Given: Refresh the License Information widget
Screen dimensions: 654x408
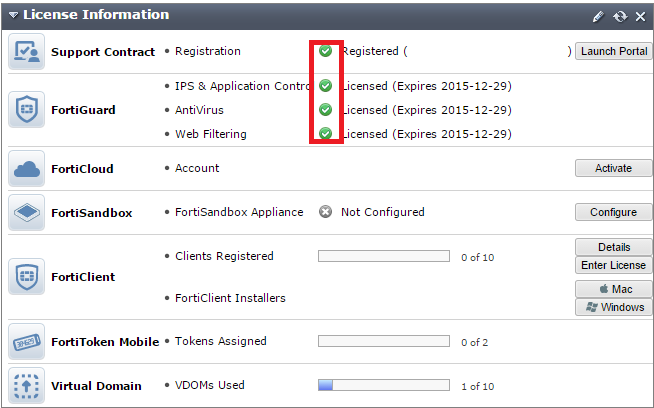Looking at the screenshot, I should coord(620,16).
